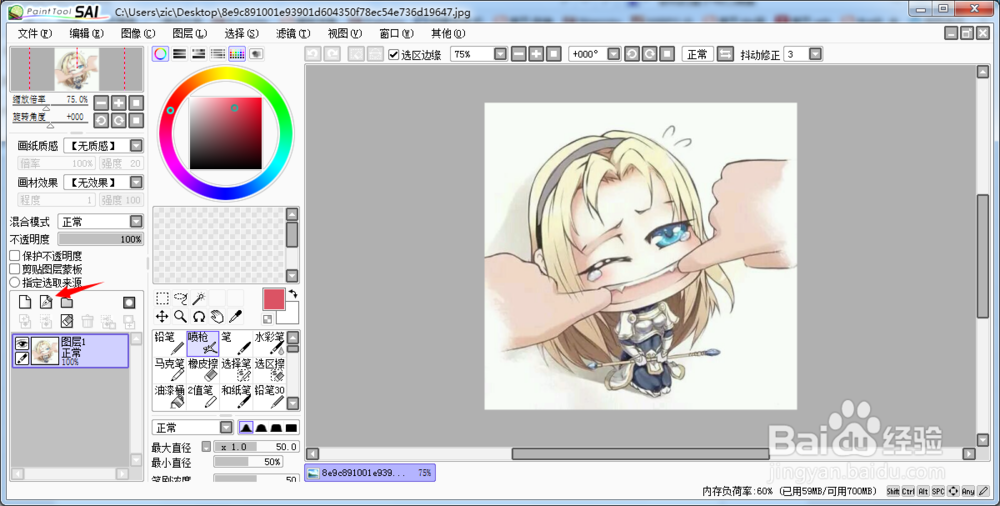
Task: Create a new normal layer
Action: click(25, 302)
